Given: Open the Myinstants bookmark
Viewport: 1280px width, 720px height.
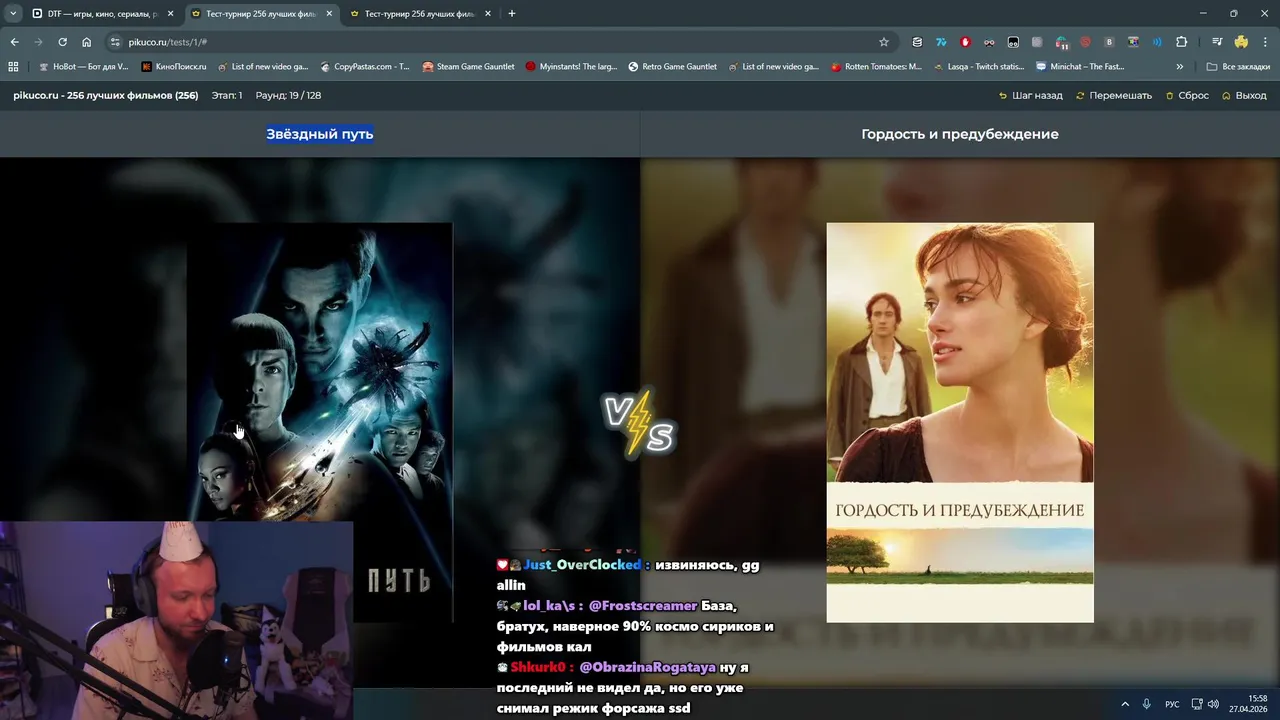Looking at the screenshot, I should [x=571, y=67].
